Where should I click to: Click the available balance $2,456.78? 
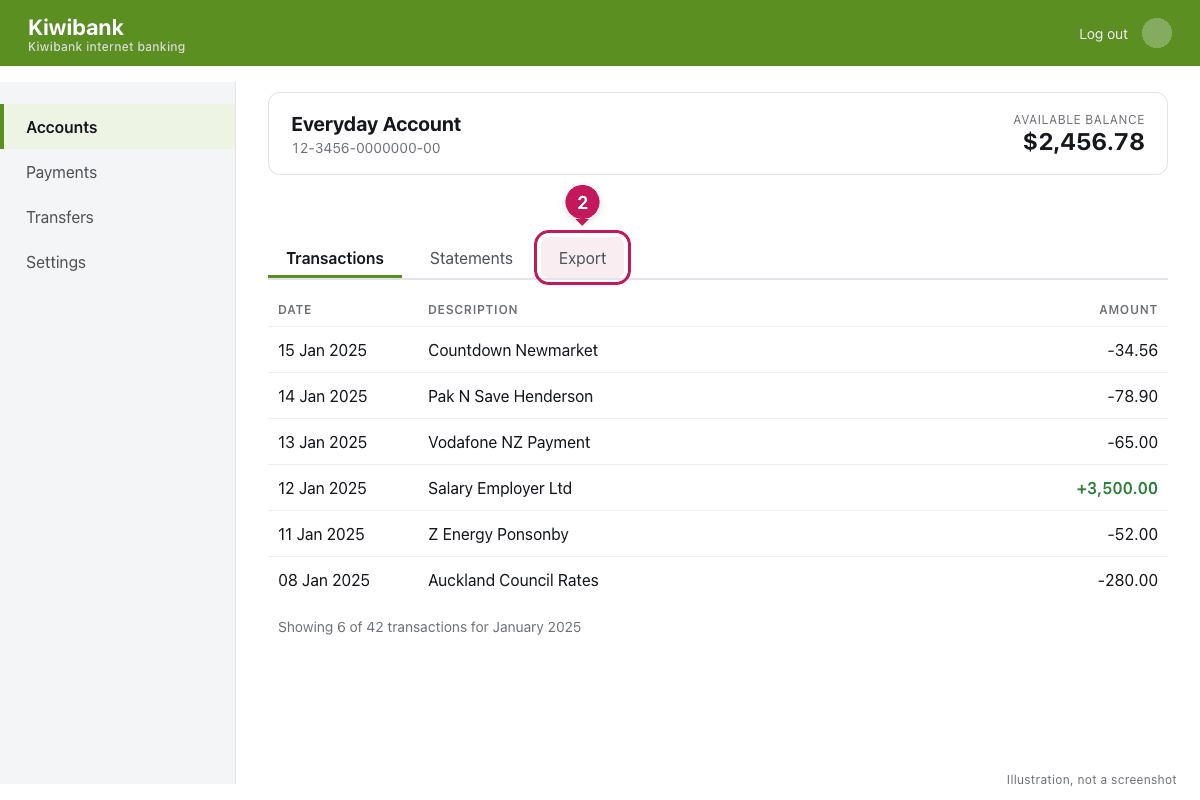(x=1084, y=142)
